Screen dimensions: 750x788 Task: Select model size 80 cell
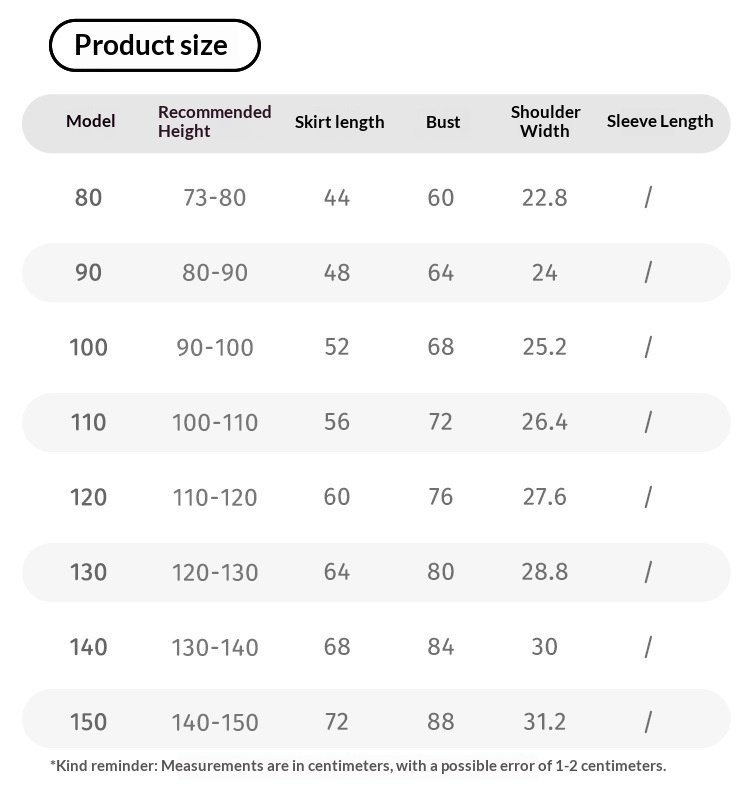coord(88,198)
